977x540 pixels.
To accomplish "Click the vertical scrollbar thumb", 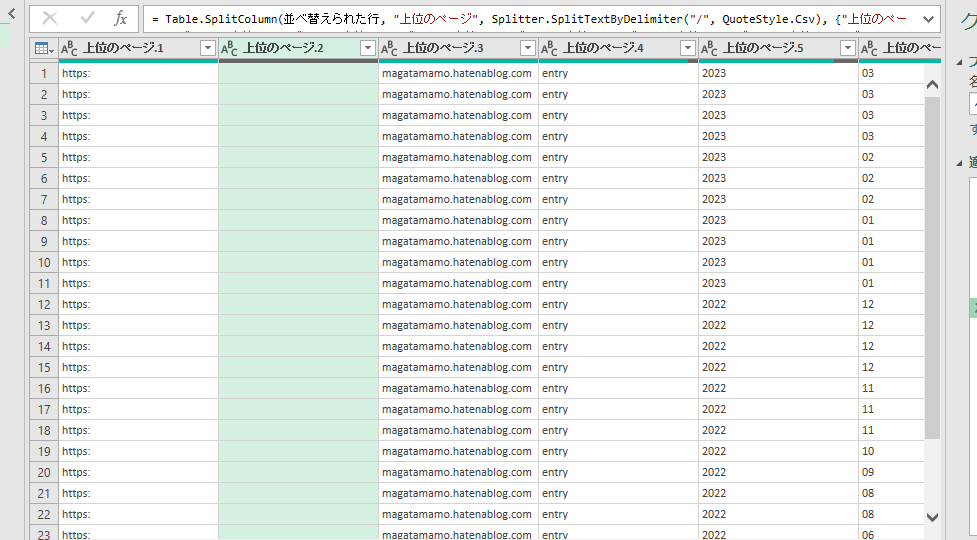I will click(x=932, y=268).
